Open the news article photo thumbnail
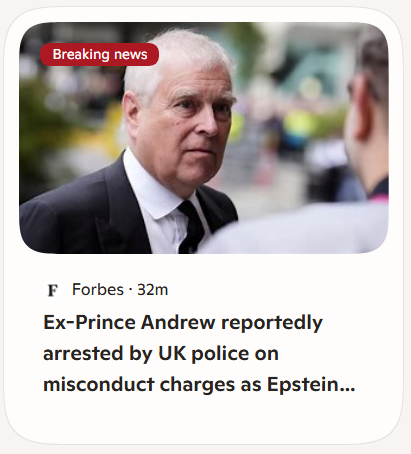The height and width of the screenshot is (454, 411). [204, 138]
